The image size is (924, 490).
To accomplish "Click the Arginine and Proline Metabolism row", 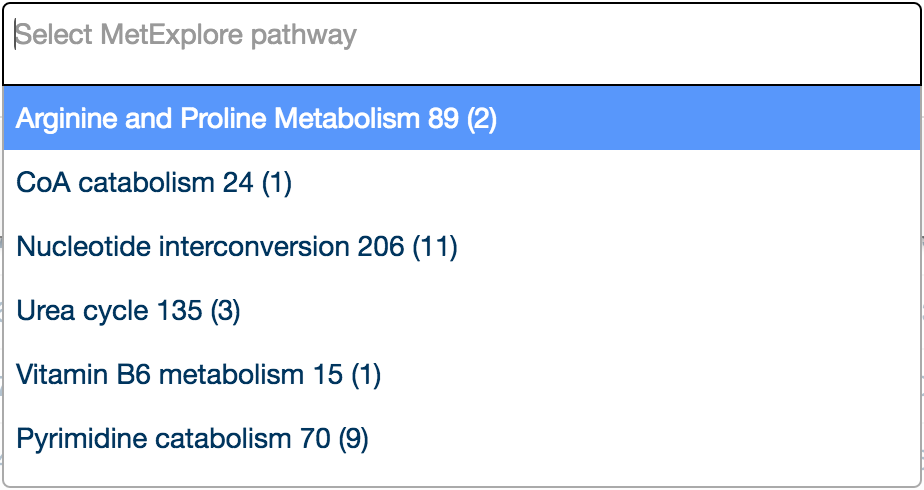I will (x=461, y=118).
